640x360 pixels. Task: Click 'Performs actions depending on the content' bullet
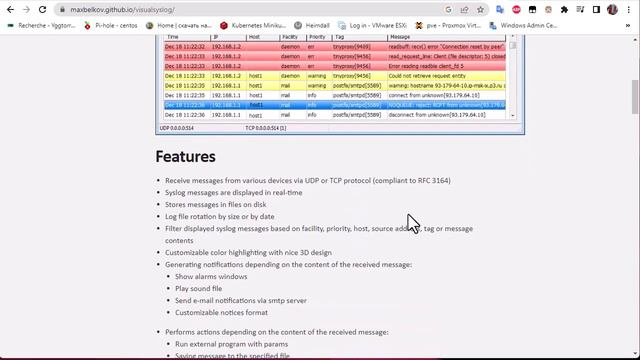click(277, 332)
